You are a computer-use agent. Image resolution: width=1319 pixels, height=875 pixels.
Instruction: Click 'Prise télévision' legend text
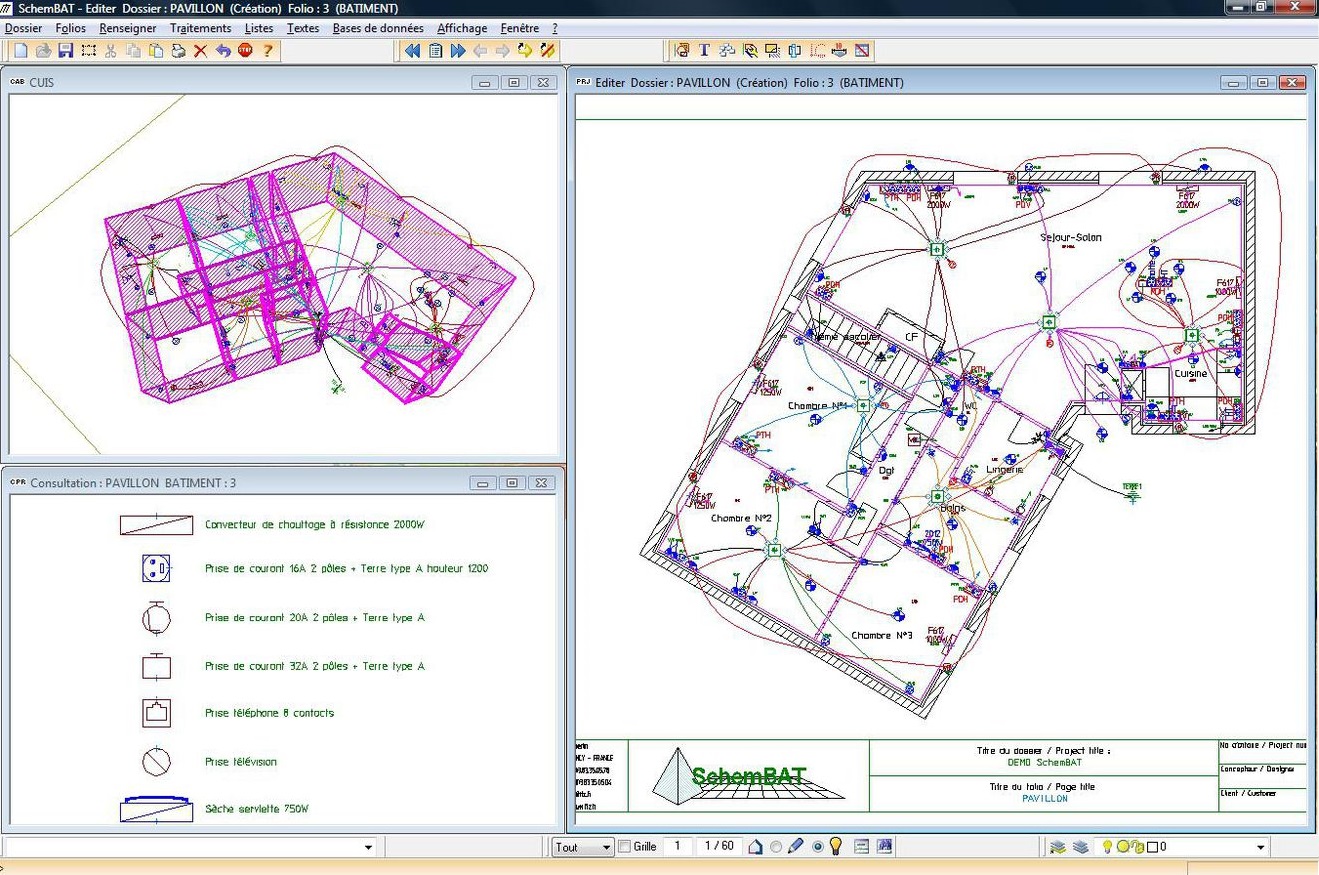241,762
